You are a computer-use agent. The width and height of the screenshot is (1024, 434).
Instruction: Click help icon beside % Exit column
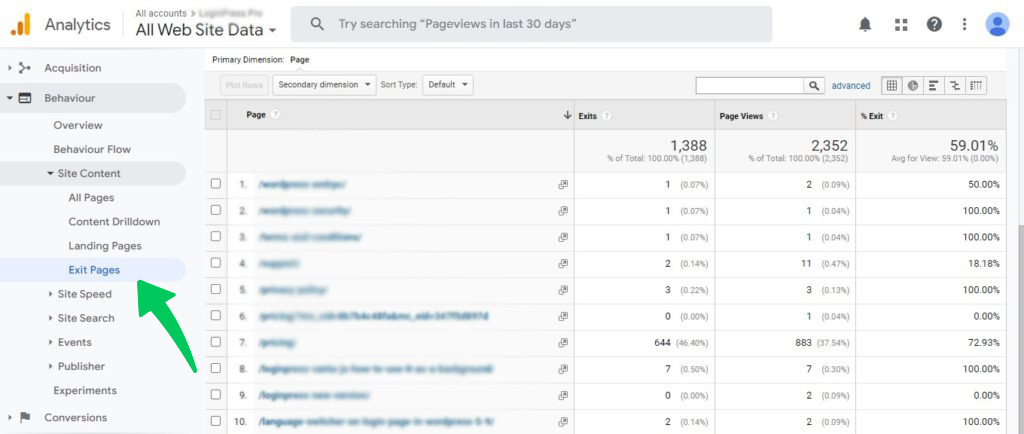[893, 116]
